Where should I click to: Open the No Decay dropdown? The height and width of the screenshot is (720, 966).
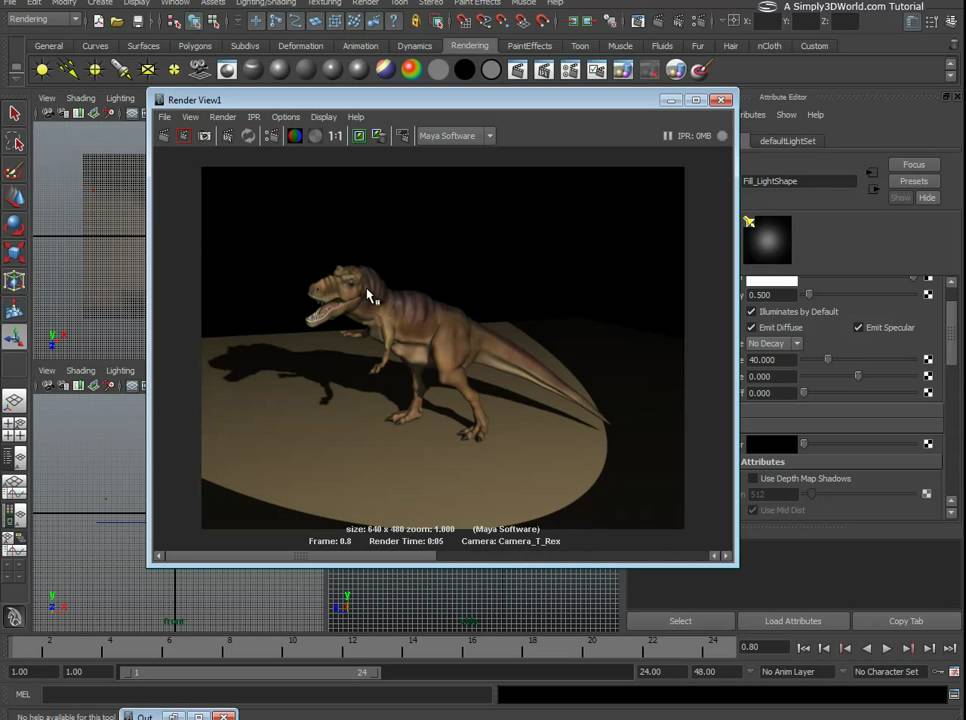pyautogui.click(x=774, y=344)
